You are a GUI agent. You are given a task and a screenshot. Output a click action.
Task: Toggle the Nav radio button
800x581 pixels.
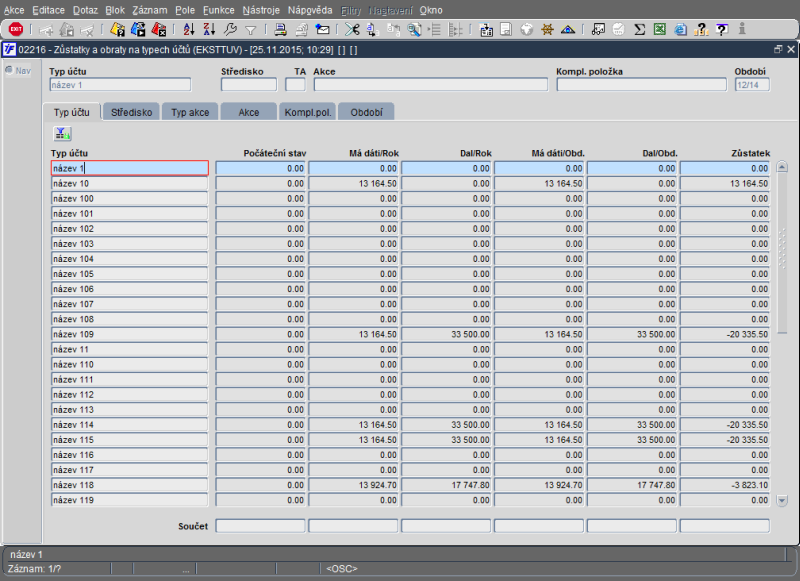[x=9, y=70]
